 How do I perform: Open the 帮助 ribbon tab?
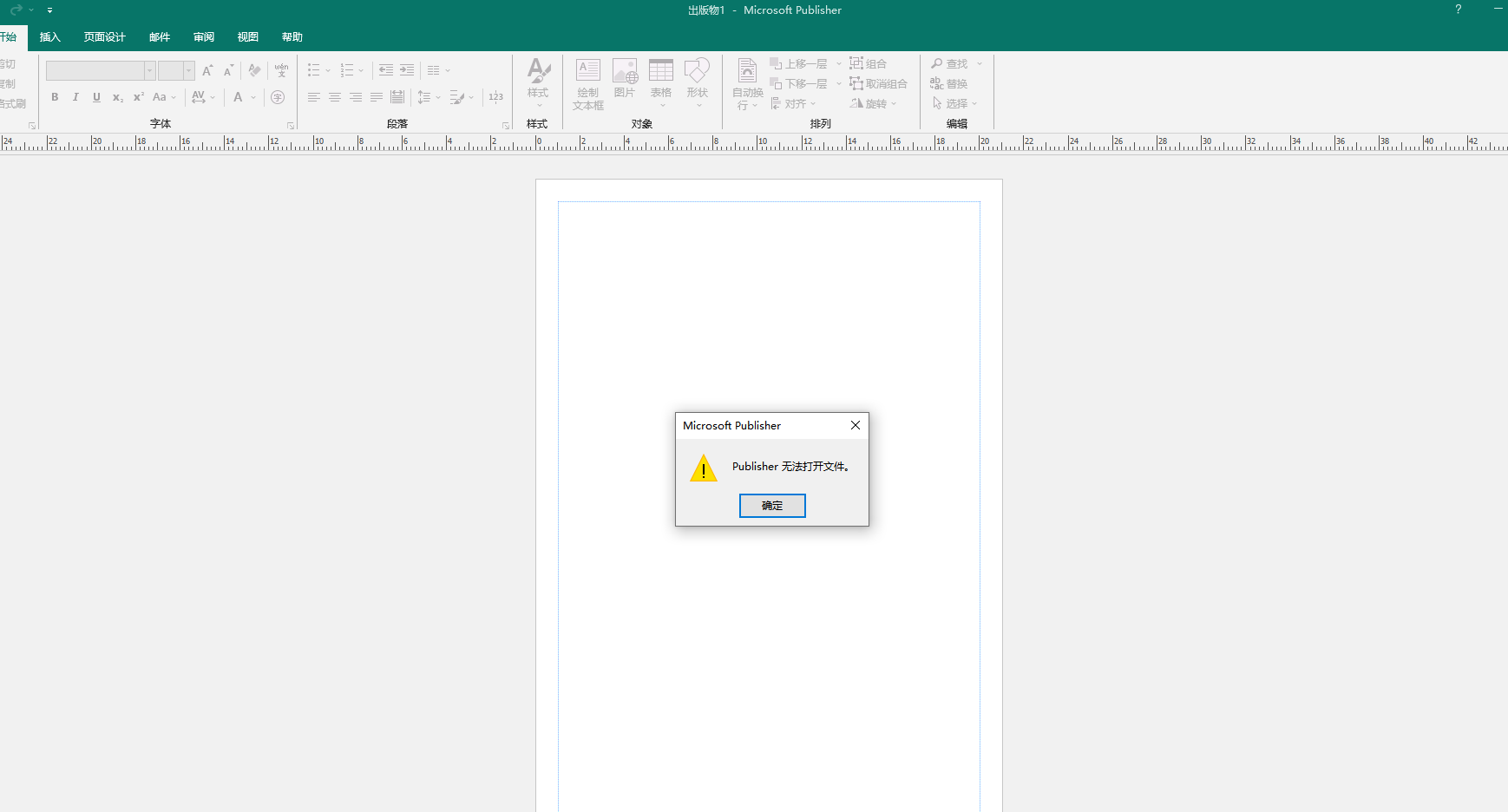point(292,37)
